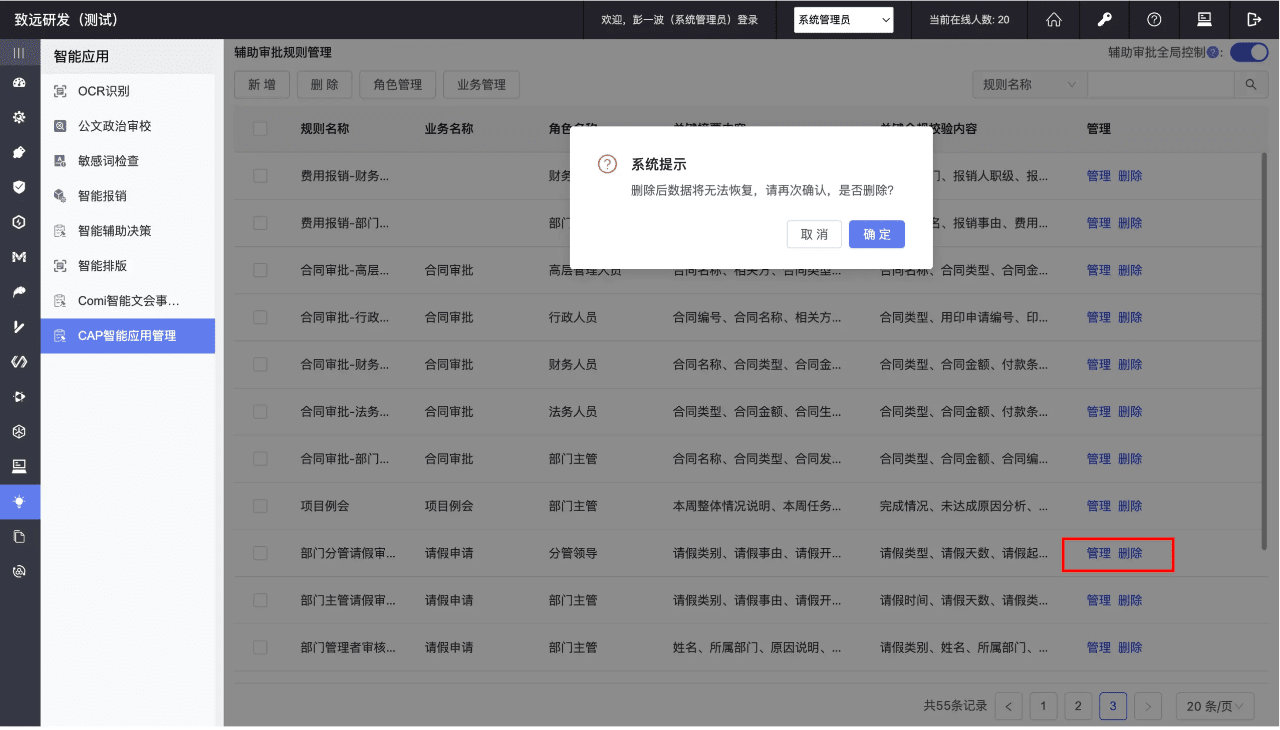Open 业务管理 button
The height and width of the screenshot is (730, 1280).
coord(481,85)
